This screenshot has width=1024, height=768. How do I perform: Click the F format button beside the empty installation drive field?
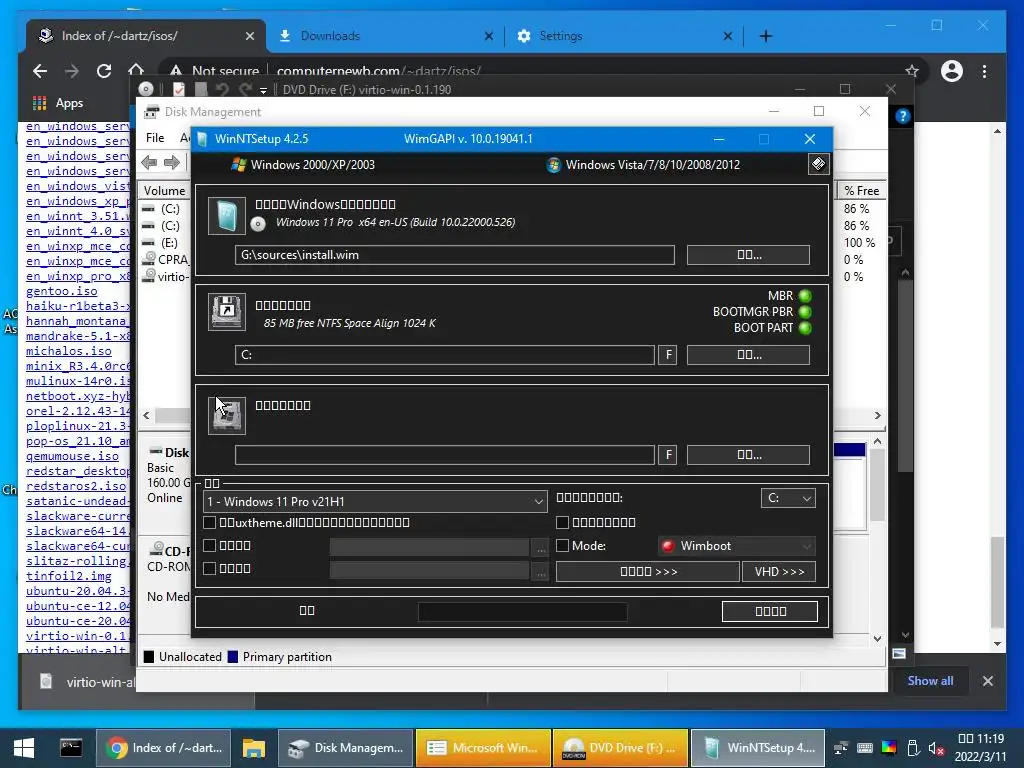point(667,455)
